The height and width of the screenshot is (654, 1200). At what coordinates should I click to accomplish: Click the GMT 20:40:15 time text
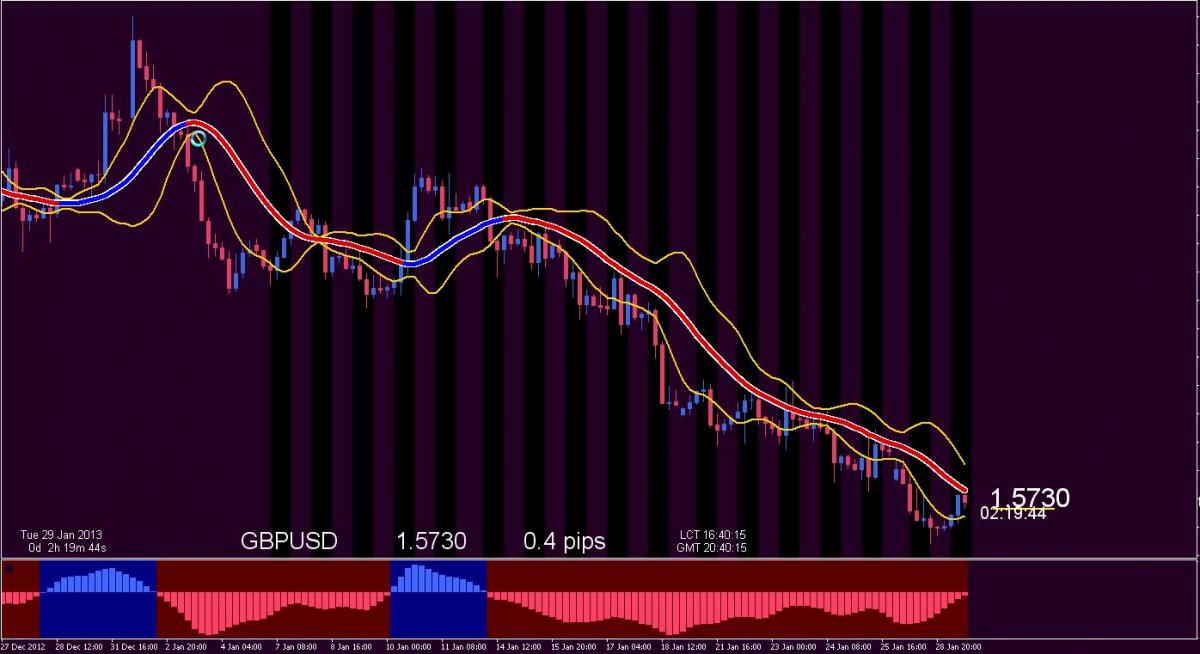712,547
